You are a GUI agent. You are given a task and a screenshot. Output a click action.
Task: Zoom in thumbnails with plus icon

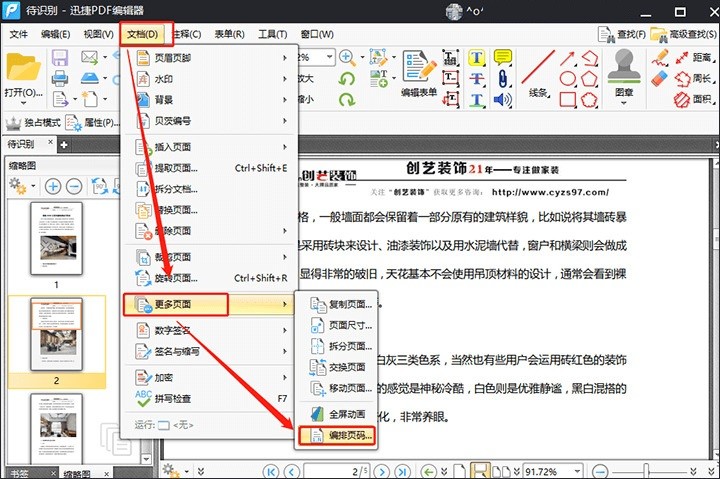click(53, 186)
